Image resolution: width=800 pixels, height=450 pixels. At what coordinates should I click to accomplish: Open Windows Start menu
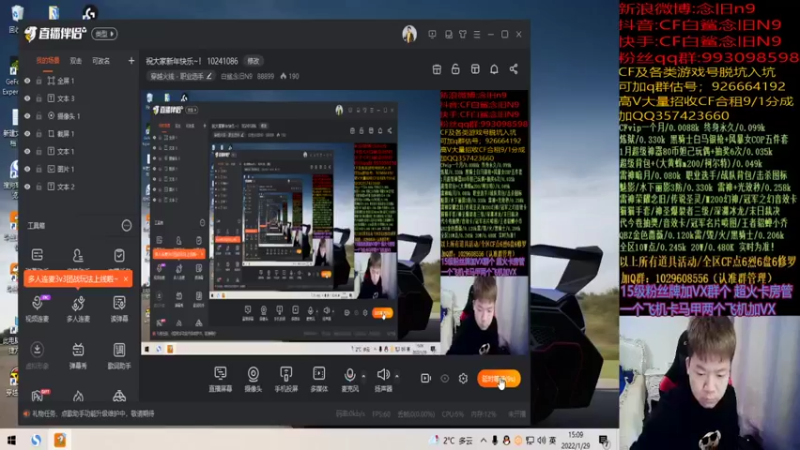click(11, 440)
